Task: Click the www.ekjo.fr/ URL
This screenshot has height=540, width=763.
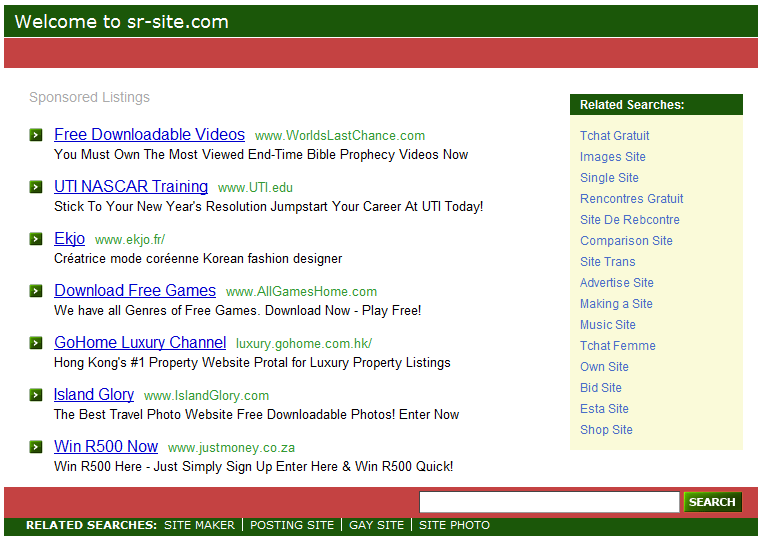Action: 130,240
